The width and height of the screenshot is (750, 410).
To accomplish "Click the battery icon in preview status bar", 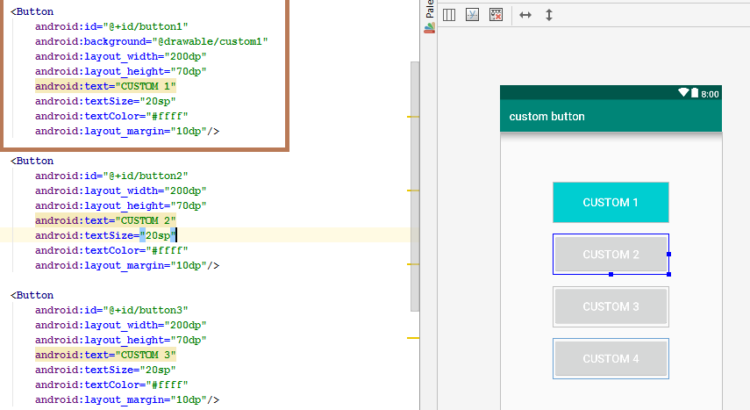I will point(695,93).
